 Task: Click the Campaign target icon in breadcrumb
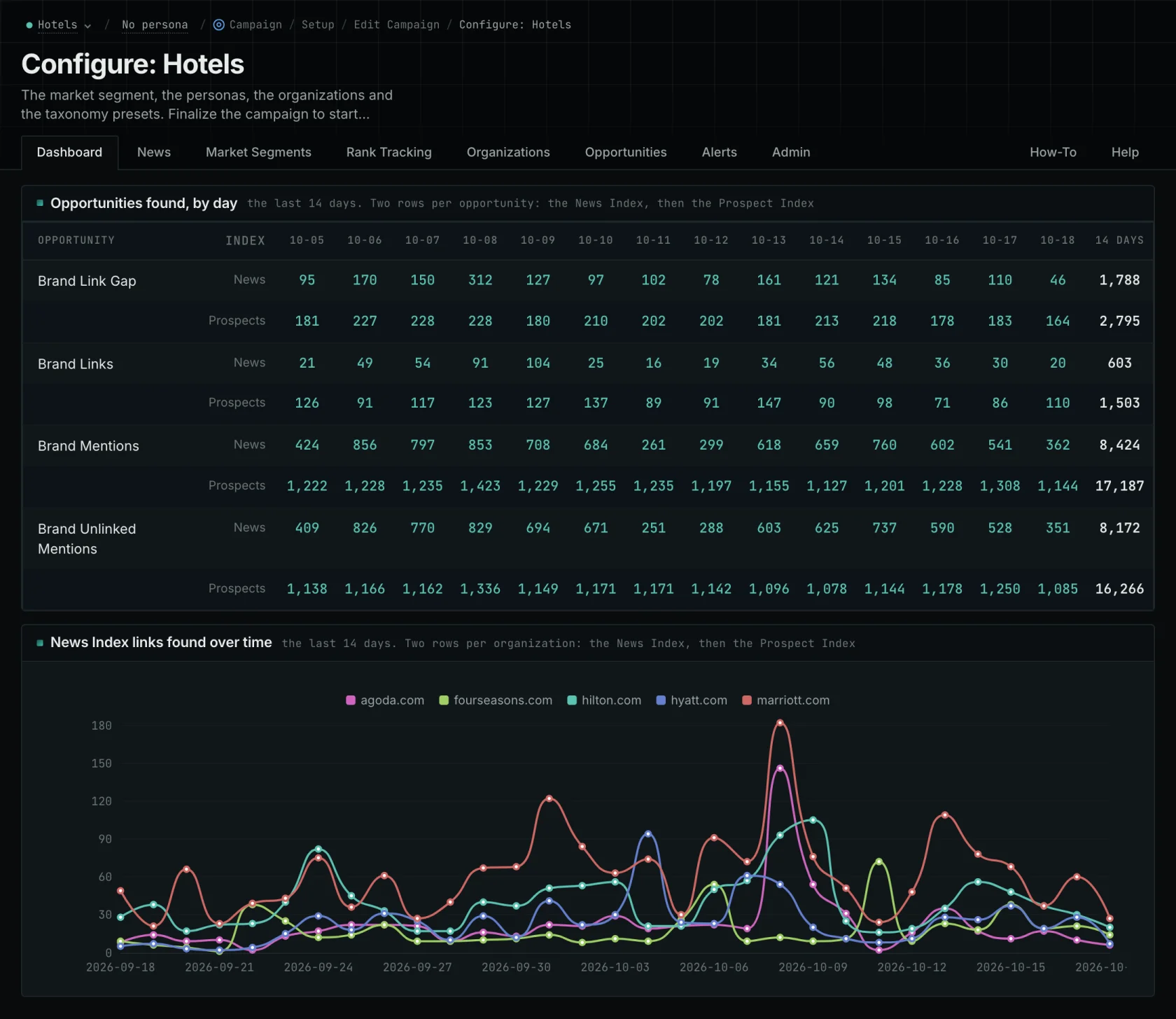pos(218,25)
